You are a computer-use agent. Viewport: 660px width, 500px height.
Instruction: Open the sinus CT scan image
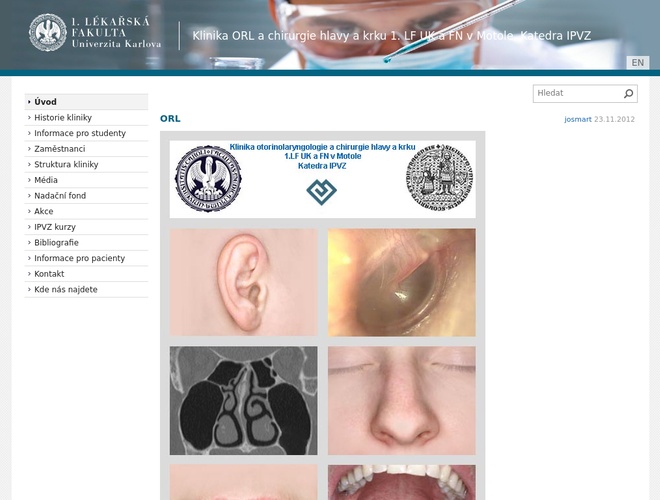(x=243, y=400)
